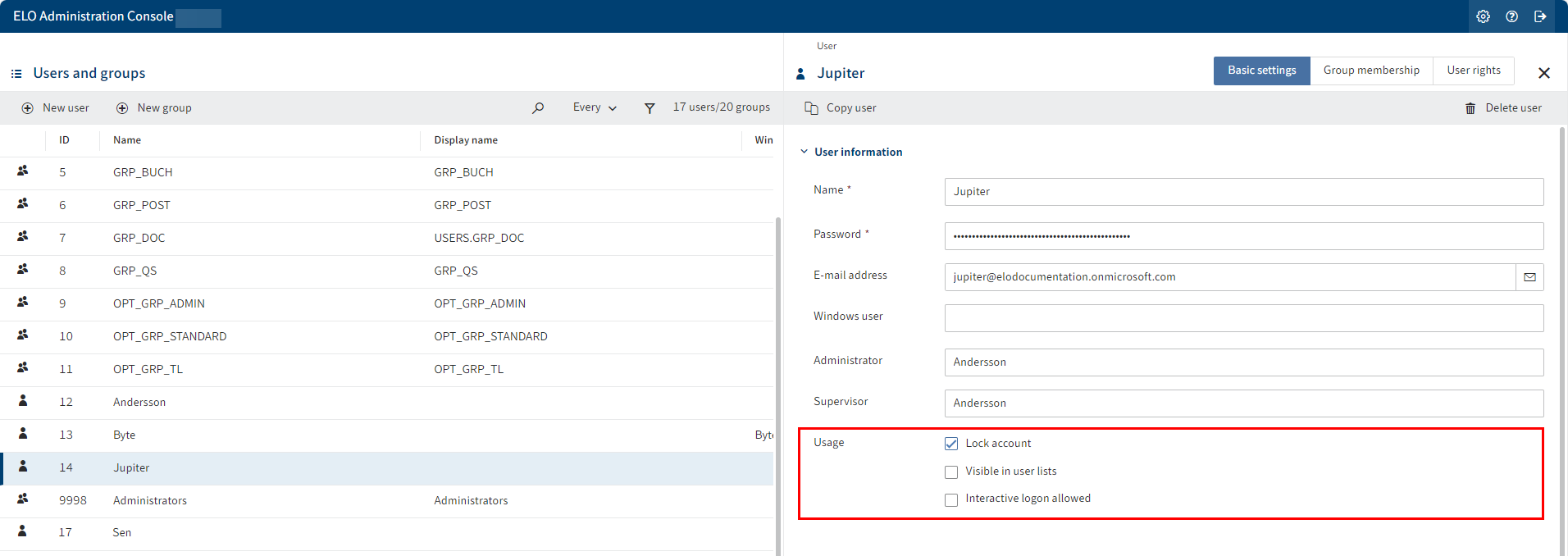Click the group icon of GRP_BUCH row
The width and height of the screenshot is (1568, 556).
[23, 171]
